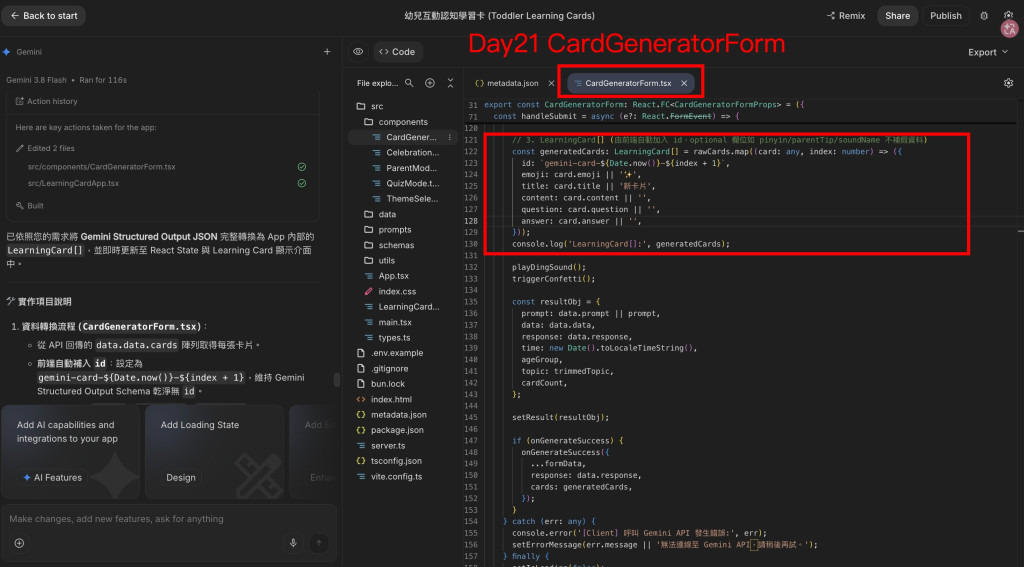1024x567 pixels.
Task: Click the Gemini sparkle icon
Action: click(x=7, y=52)
